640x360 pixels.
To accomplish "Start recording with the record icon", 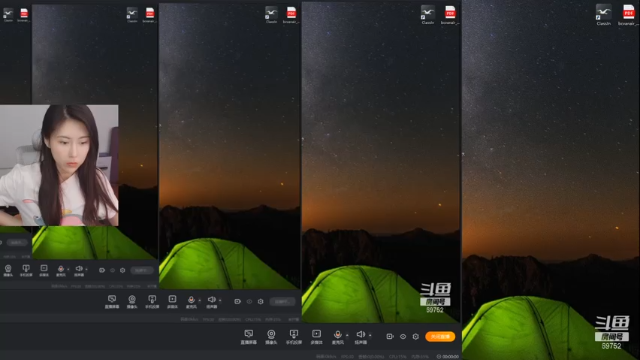I will point(390,336).
